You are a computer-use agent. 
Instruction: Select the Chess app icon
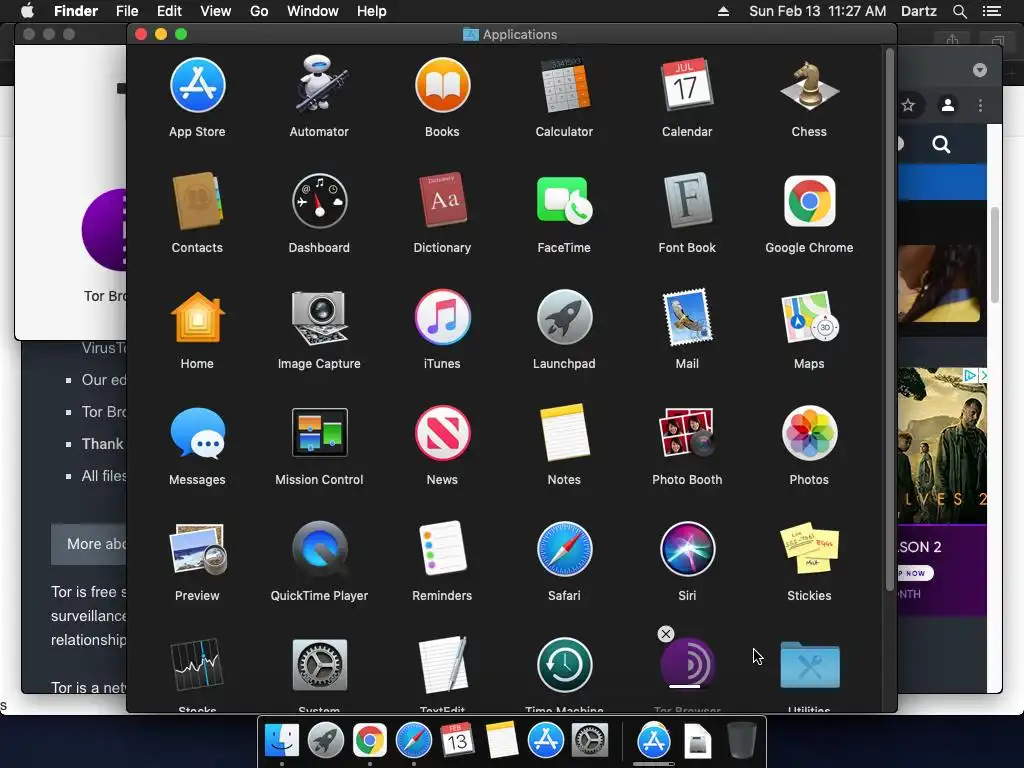coord(809,85)
